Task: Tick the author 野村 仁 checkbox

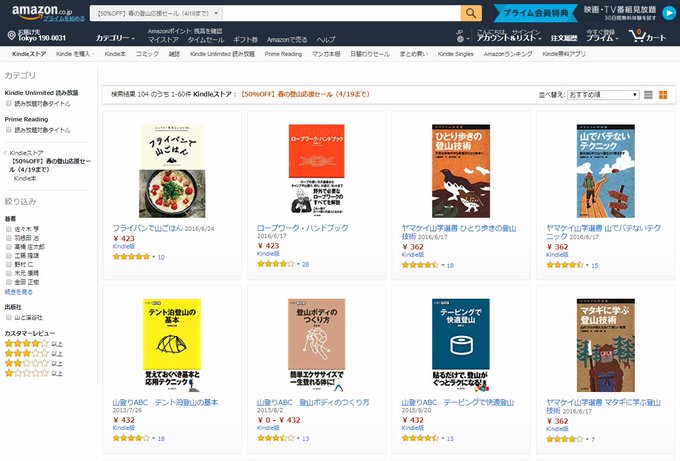Action: [9, 264]
